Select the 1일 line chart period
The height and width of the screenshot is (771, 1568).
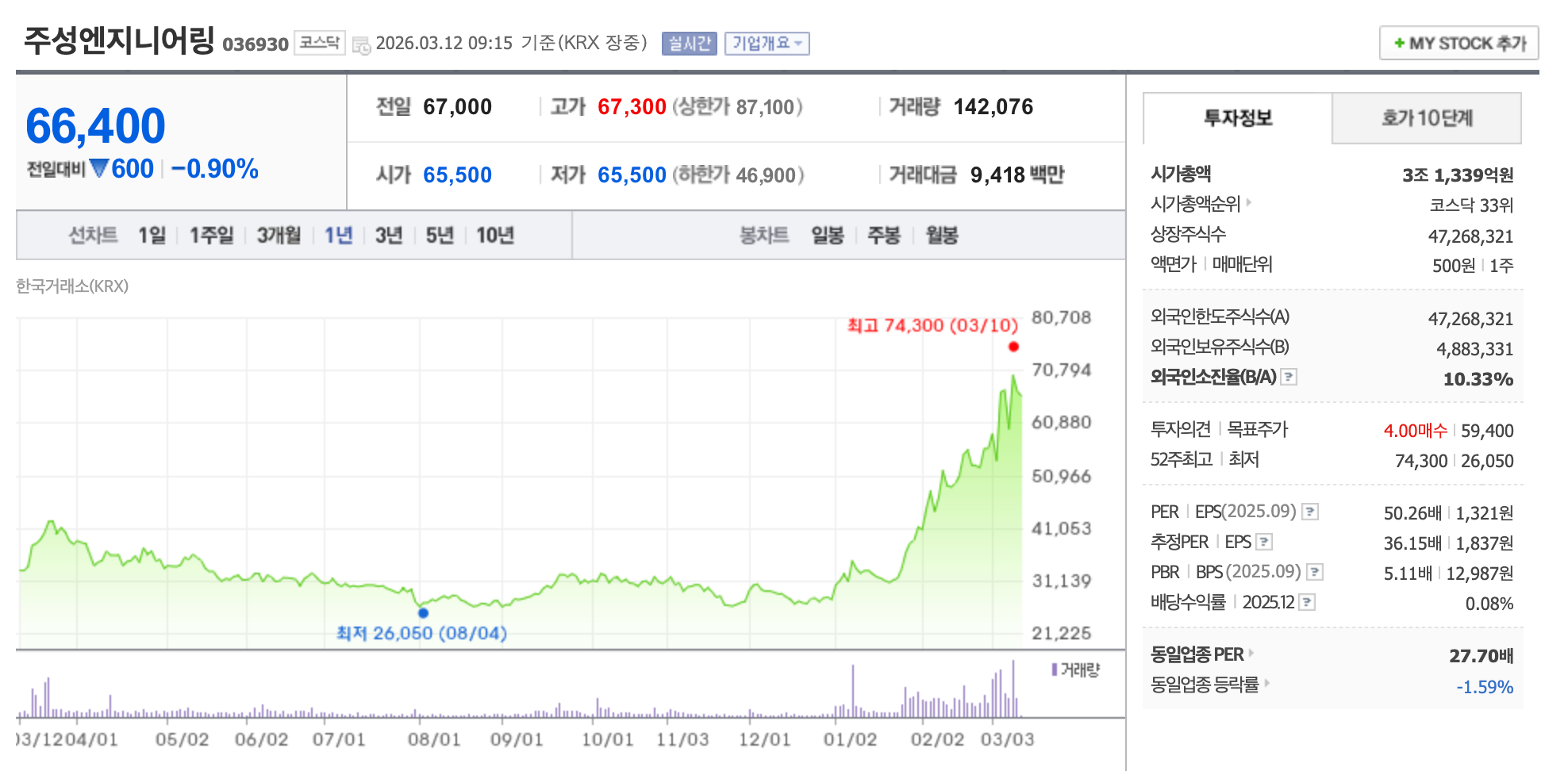[x=152, y=236]
